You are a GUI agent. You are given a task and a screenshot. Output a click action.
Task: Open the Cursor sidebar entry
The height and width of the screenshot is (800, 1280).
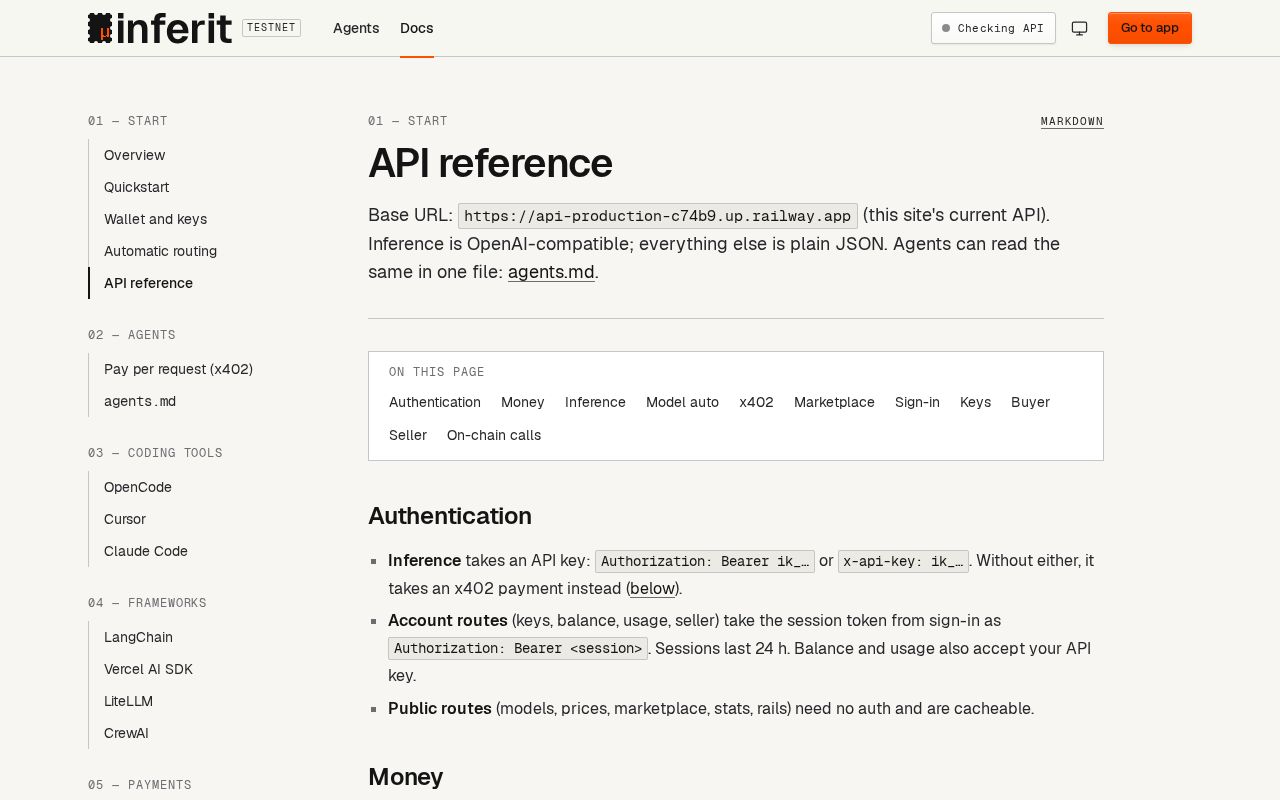(125, 519)
